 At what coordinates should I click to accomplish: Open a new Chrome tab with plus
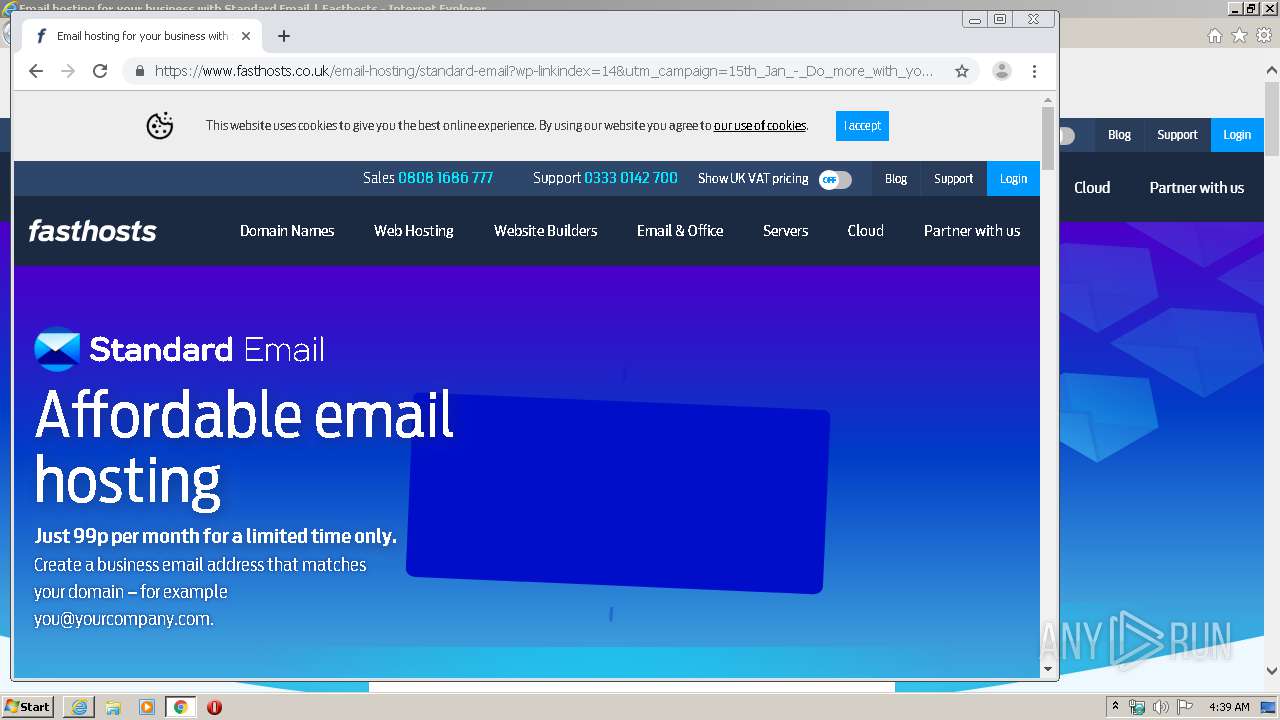point(284,36)
